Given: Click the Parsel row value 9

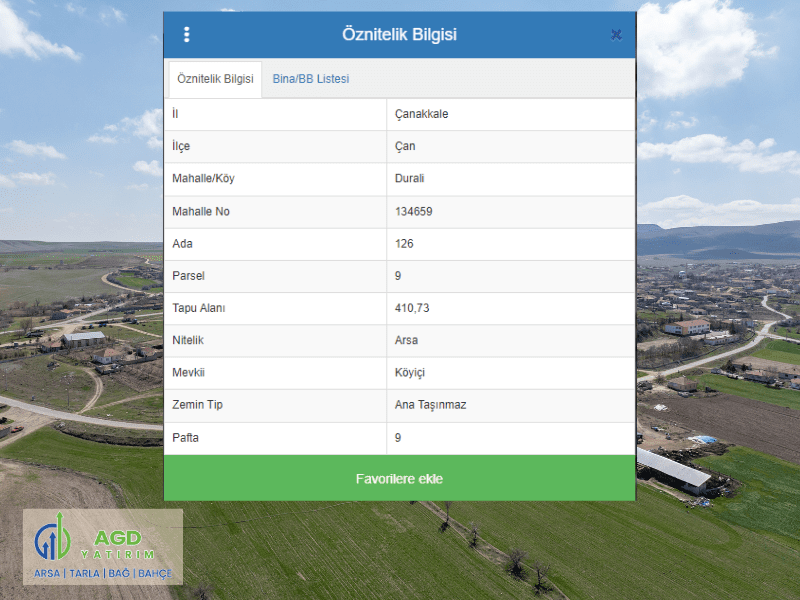Looking at the screenshot, I should (398, 276).
